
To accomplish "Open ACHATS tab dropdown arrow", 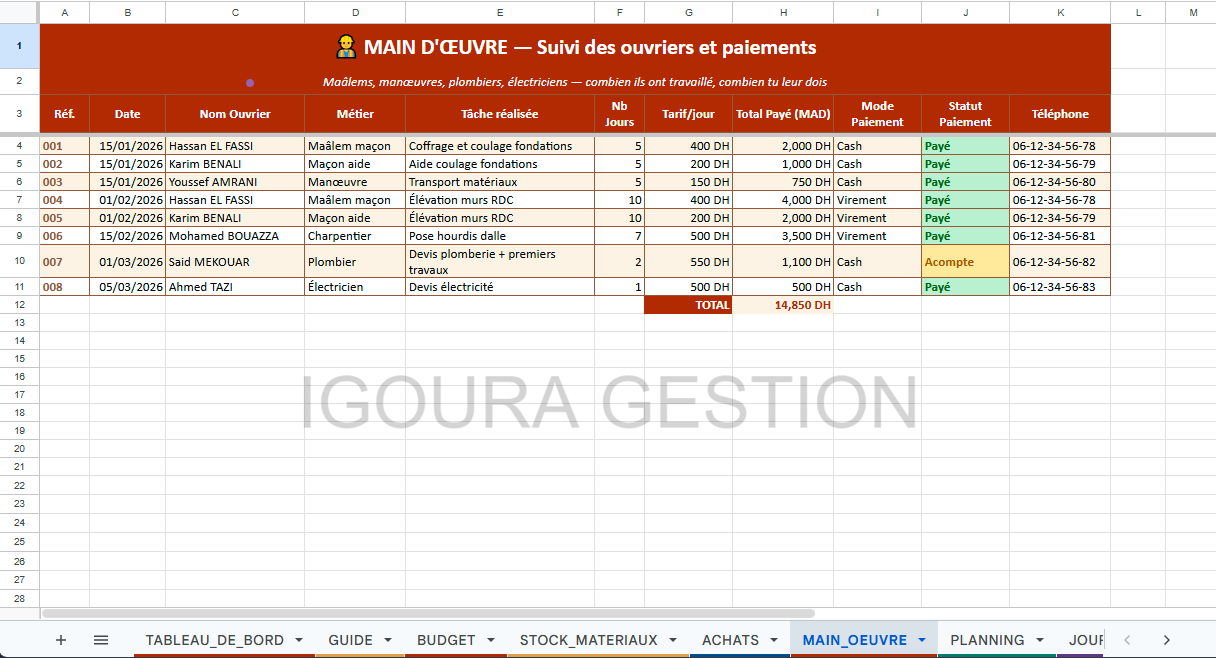I will click(773, 640).
